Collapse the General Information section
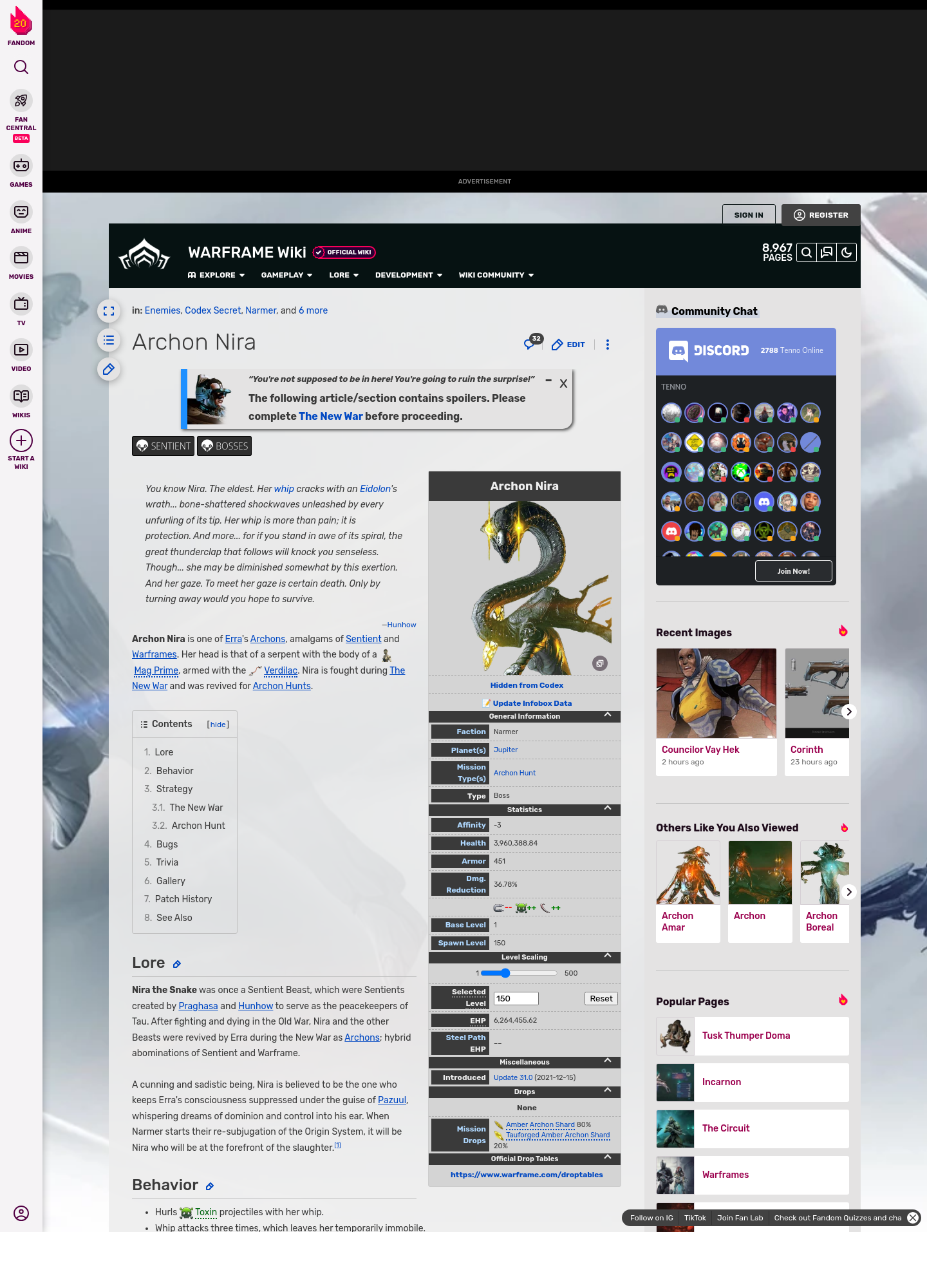 [608, 715]
